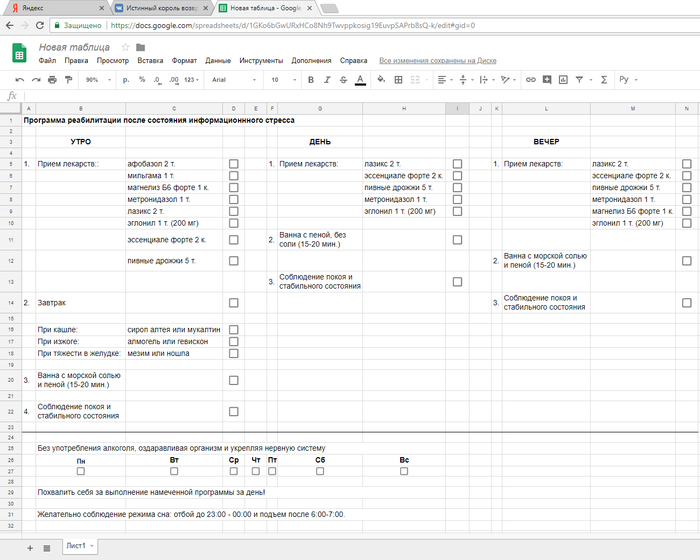Screen dimensions: 700x560
Task: Open the text color picker
Action: coord(359,79)
